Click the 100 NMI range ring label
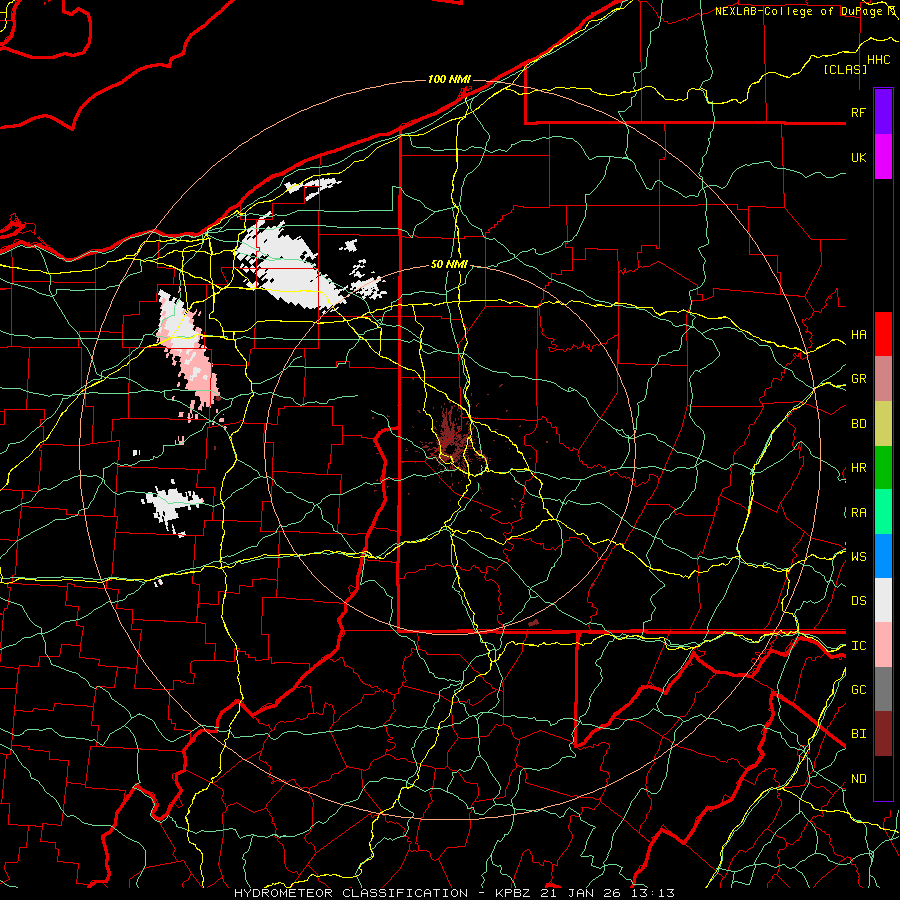900x900 pixels. [449, 79]
